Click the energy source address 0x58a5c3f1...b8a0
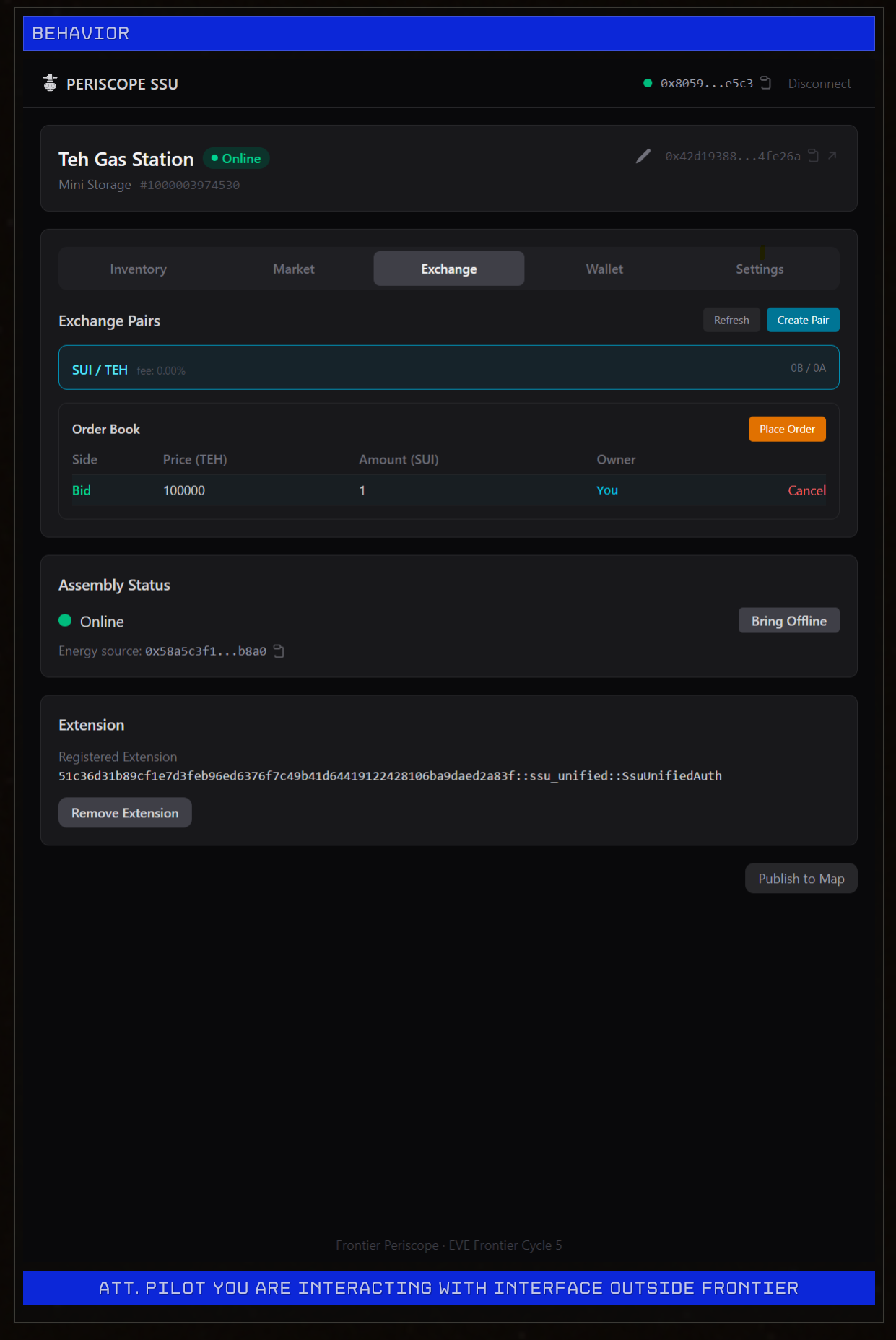Image resolution: width=896 pixels, height=1340 pixels. pyautogui.click(x=206, y=651)
